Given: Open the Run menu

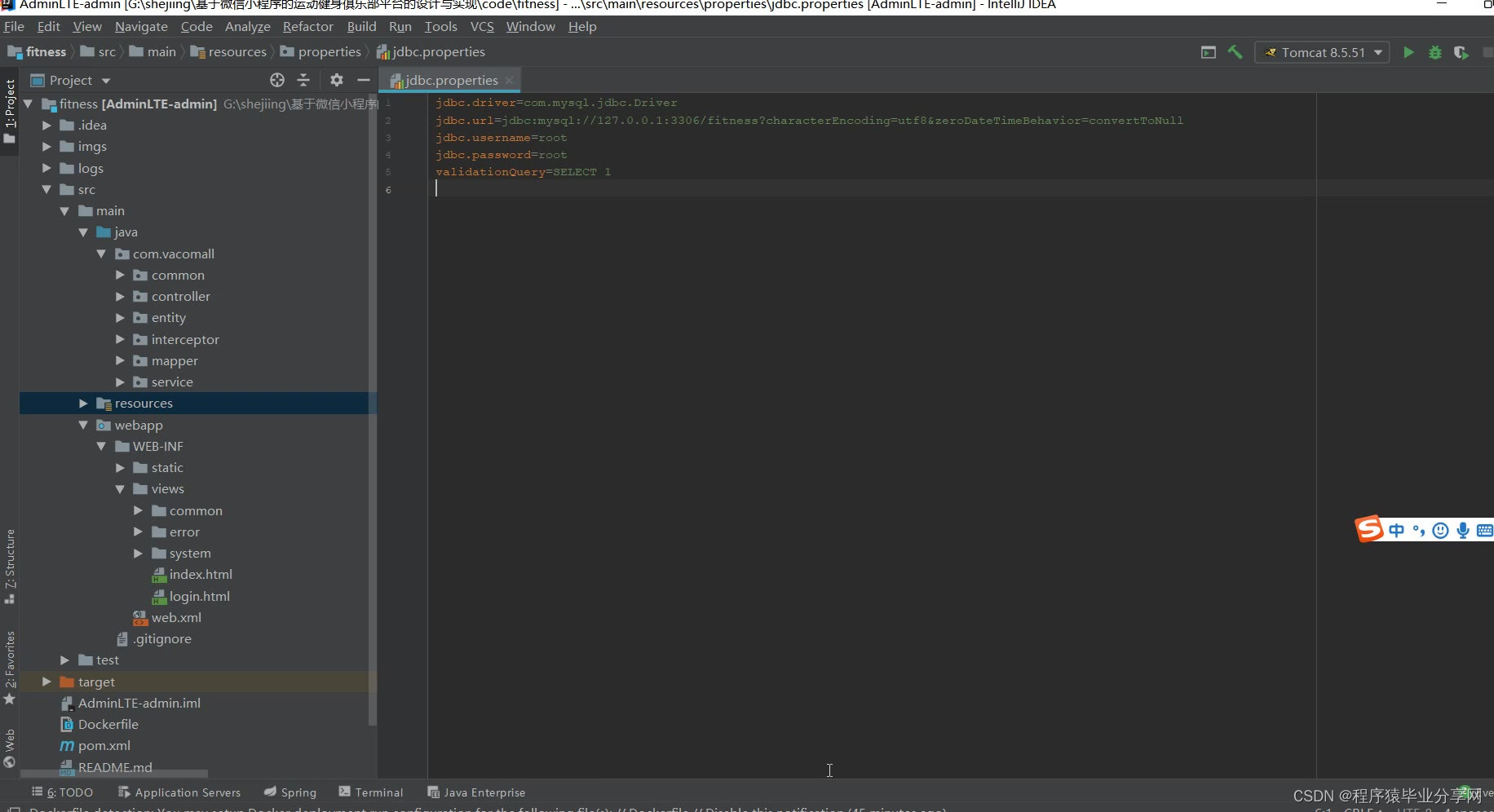Looking at the screenshot, I should click(400, 26).
